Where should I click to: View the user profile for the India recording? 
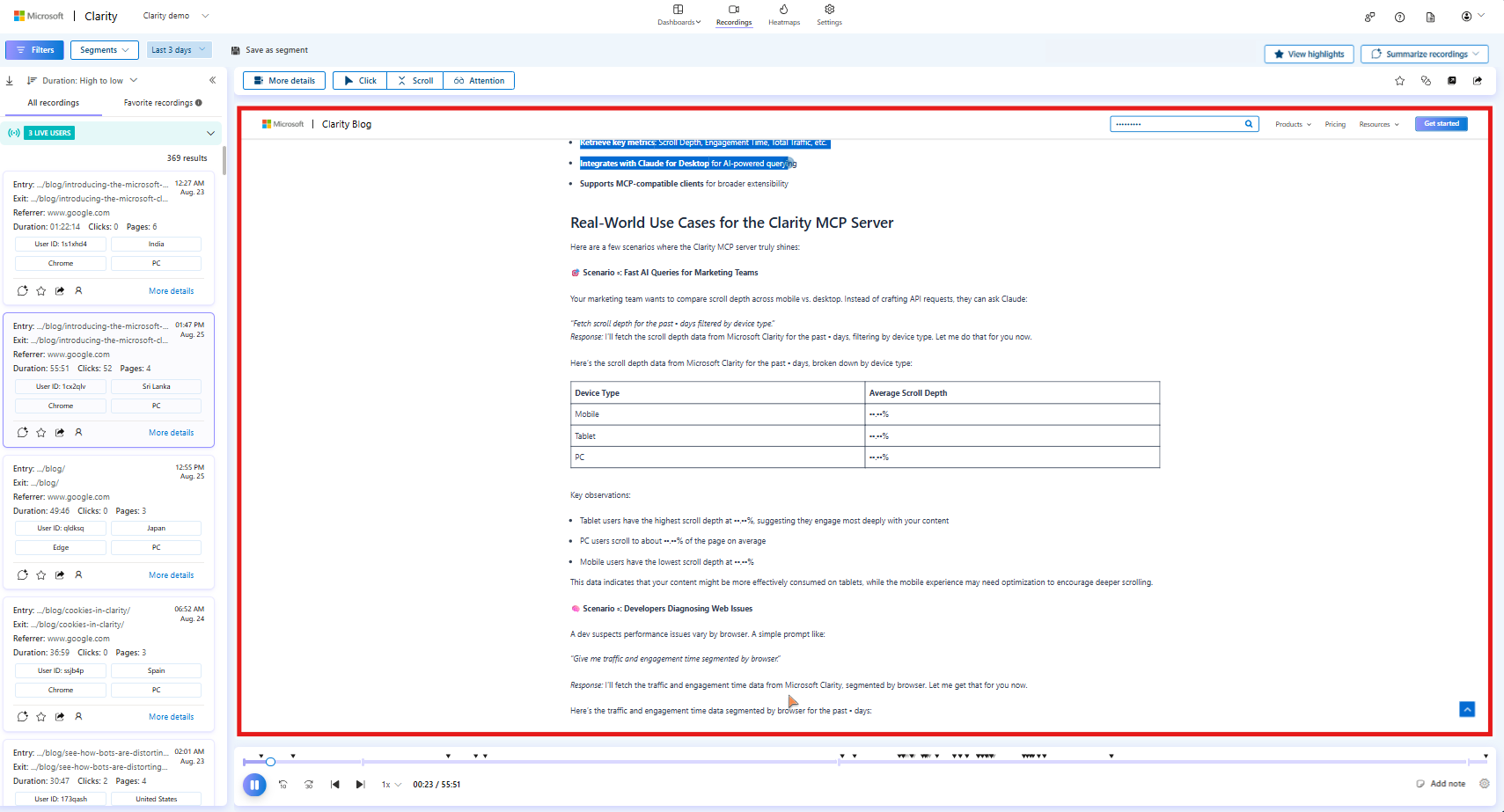coord(78,290)
